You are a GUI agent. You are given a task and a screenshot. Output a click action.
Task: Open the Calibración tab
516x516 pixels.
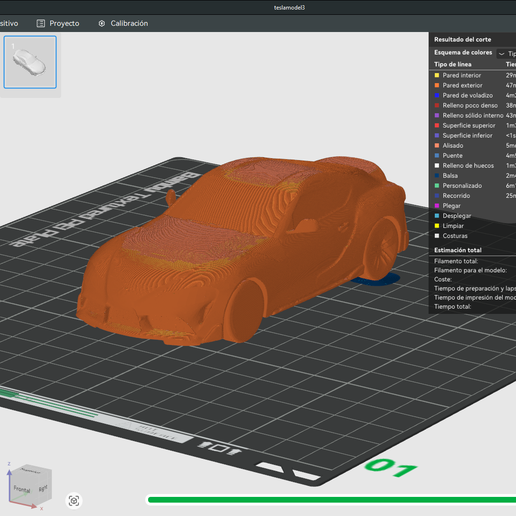click(123, 23)
